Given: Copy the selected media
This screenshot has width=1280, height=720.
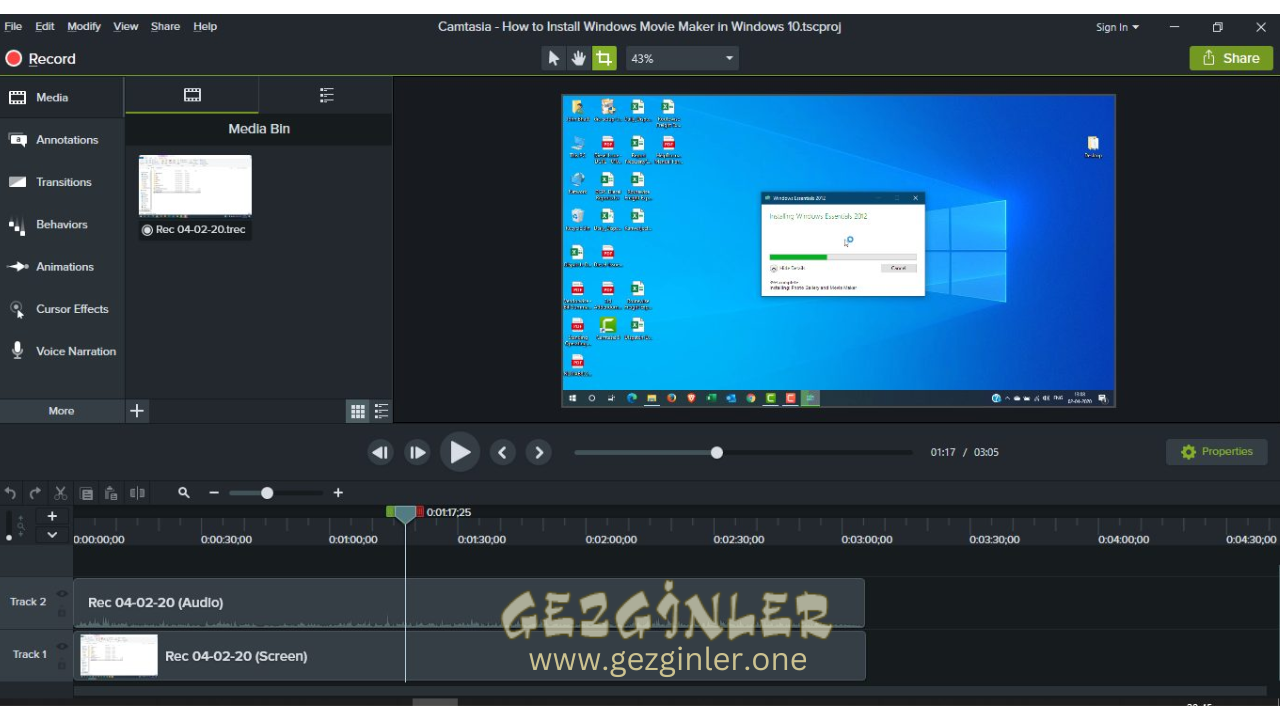Looking at the screenshot, I should point(86,493).
